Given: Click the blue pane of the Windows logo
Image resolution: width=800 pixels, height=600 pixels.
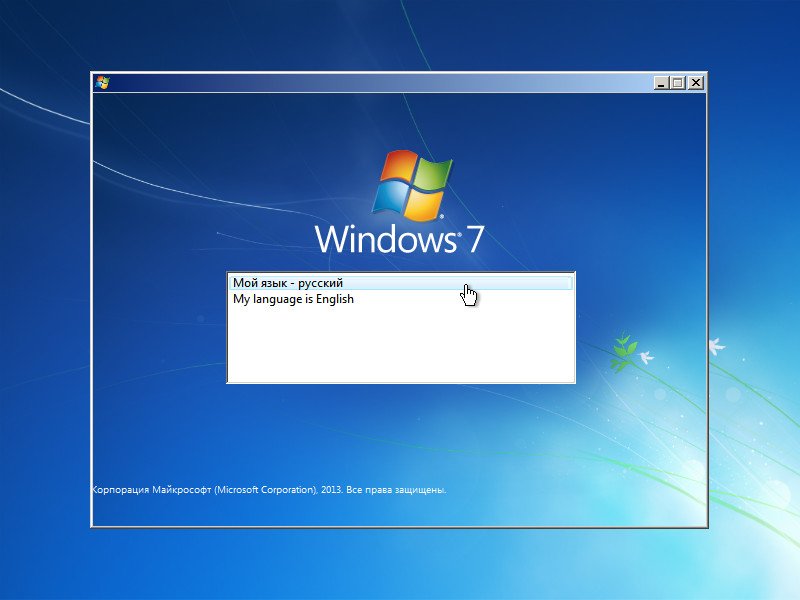Looking at the screenshot, I should pyautogui.click(x=389, y=197).
